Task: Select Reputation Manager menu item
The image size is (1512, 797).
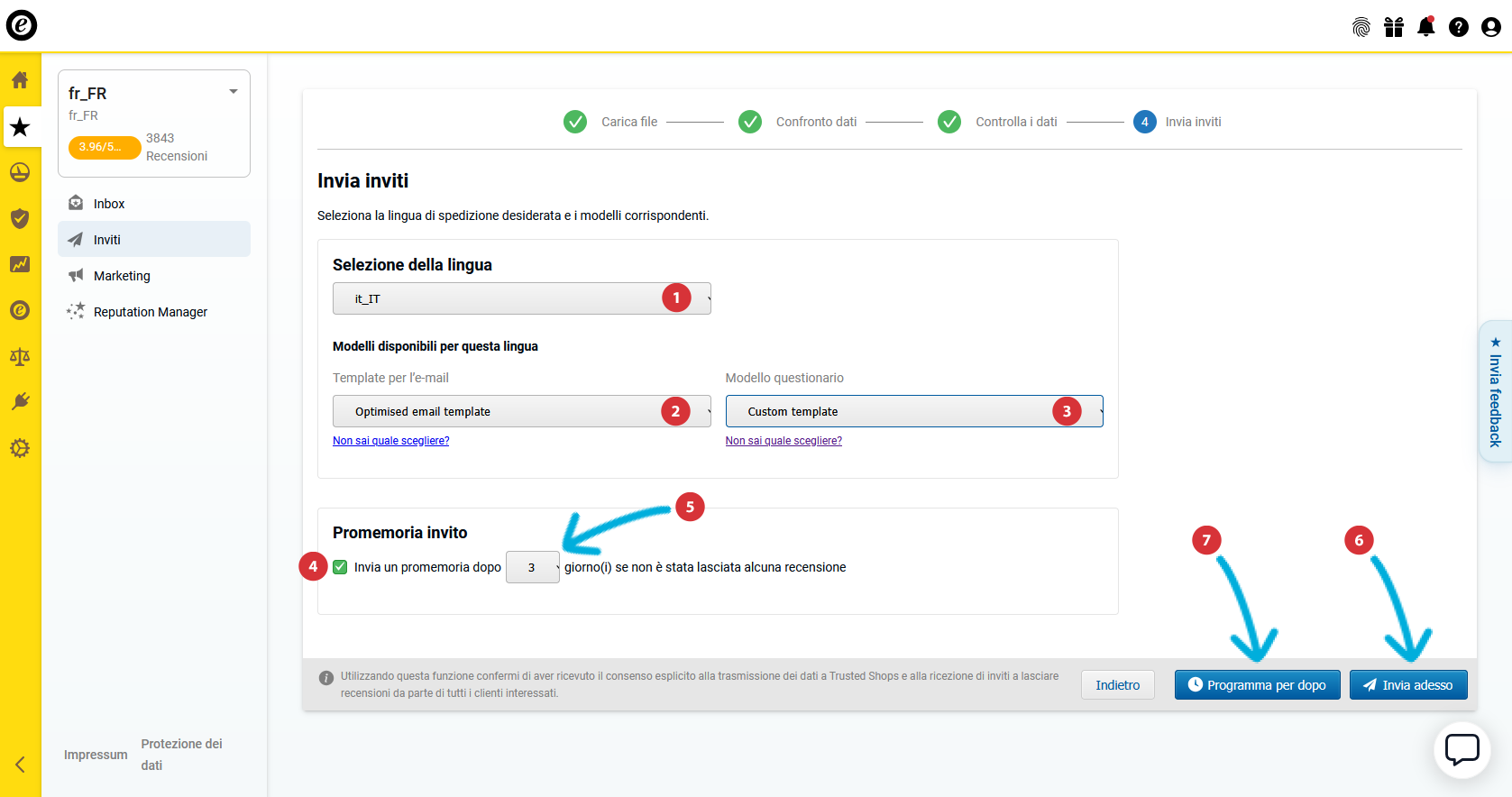Action: tap(151, 312)
